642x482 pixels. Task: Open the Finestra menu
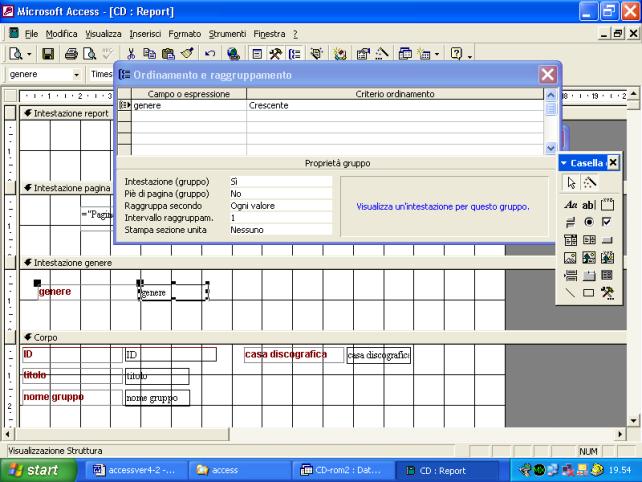pyautogui.click(x=269, y=34)
